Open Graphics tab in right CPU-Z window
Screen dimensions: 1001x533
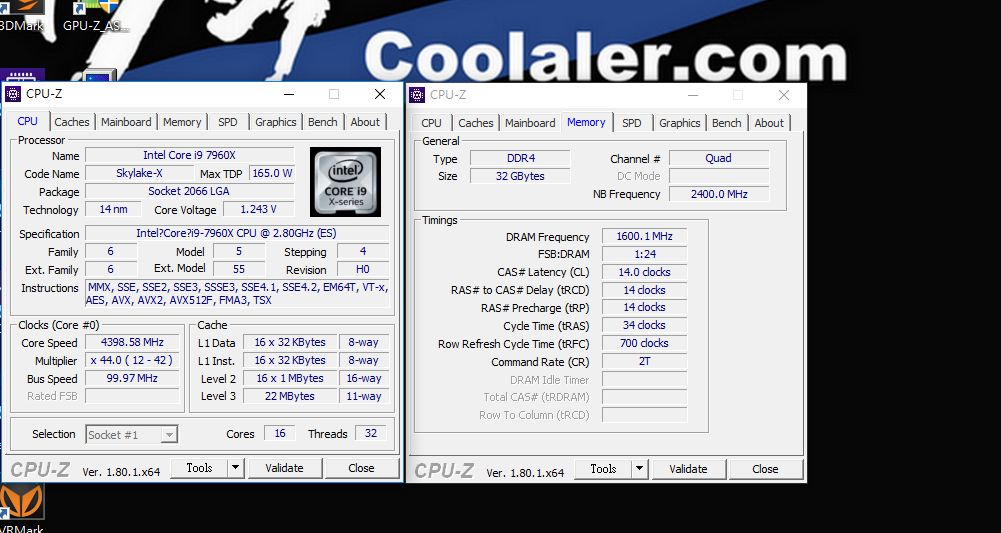tap(680, 123)
